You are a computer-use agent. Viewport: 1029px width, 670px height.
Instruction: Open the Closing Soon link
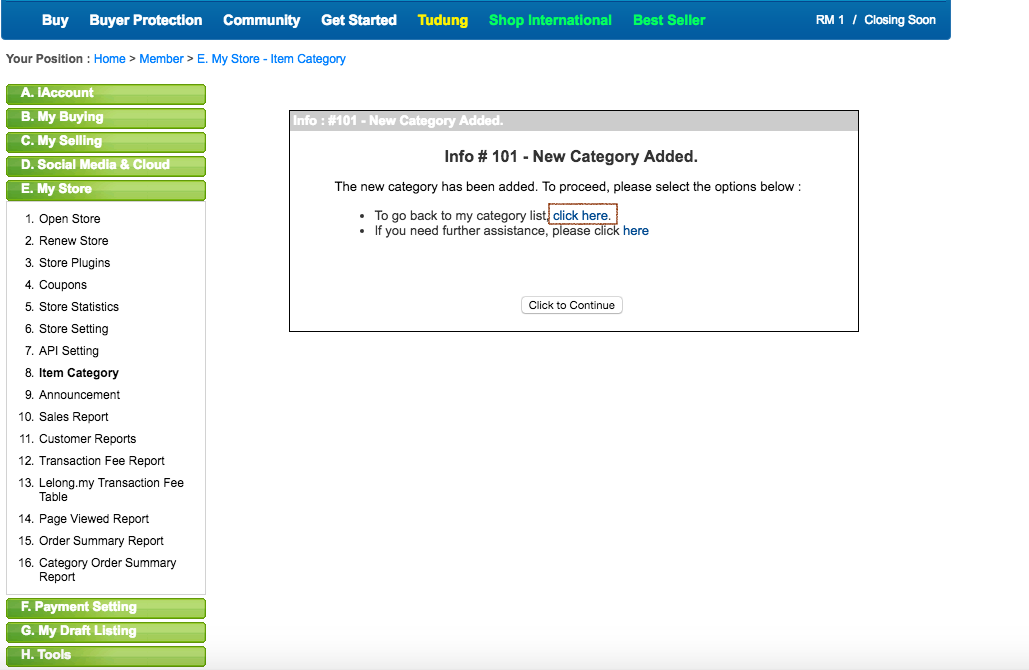click(x=900, y=20)
